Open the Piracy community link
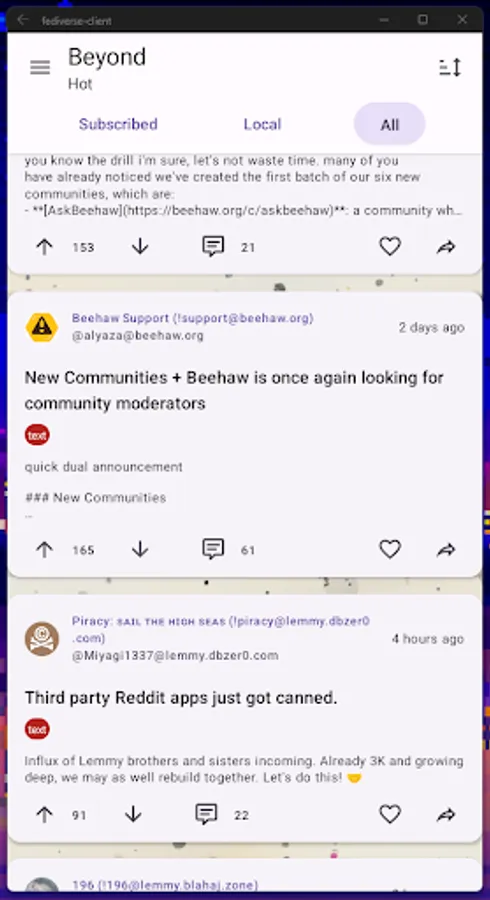This screenshot has width=490, height=900. 221,630
